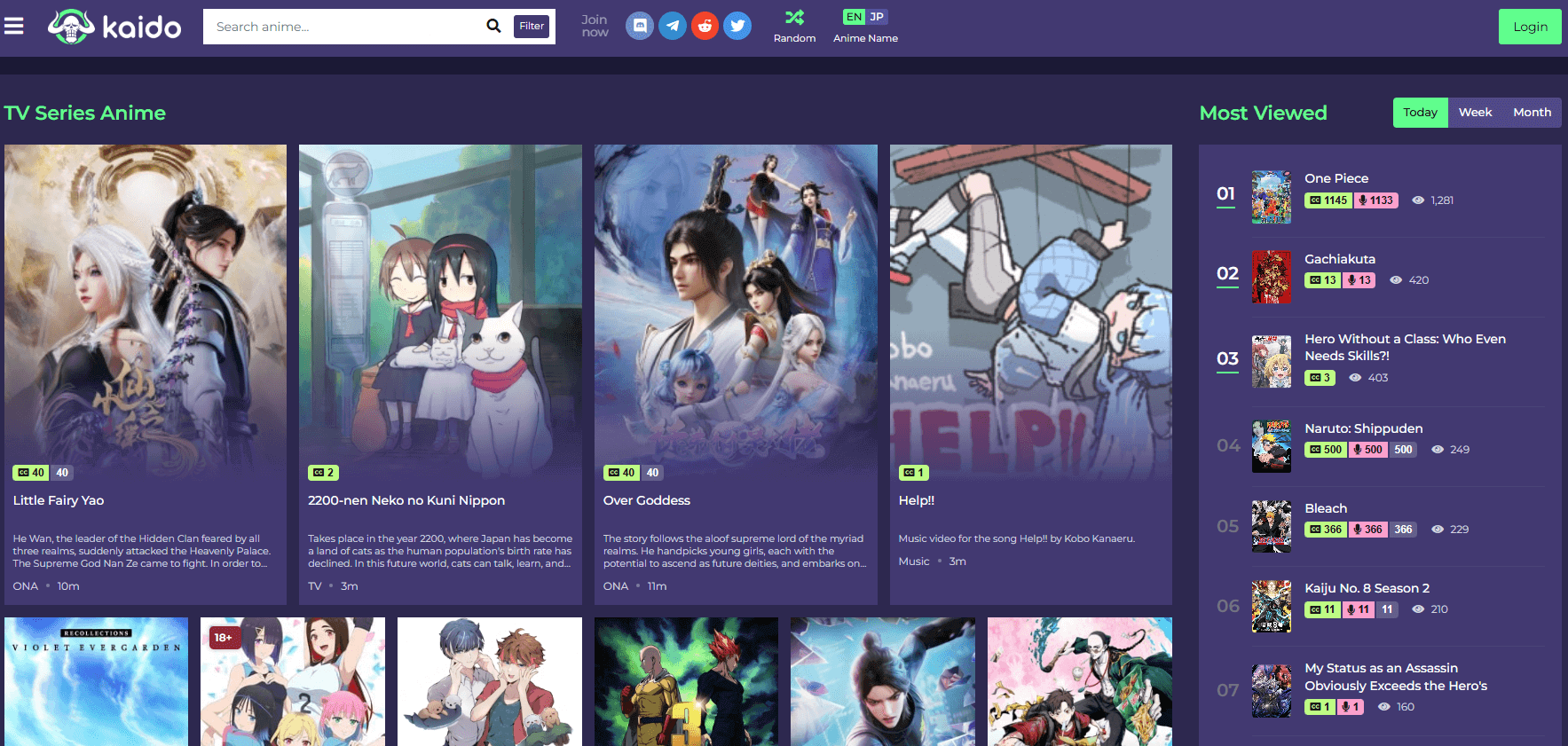Screen dimensions: 1568x746
Task: Click Little Fairy Yao description text
Action: point(142,551)
